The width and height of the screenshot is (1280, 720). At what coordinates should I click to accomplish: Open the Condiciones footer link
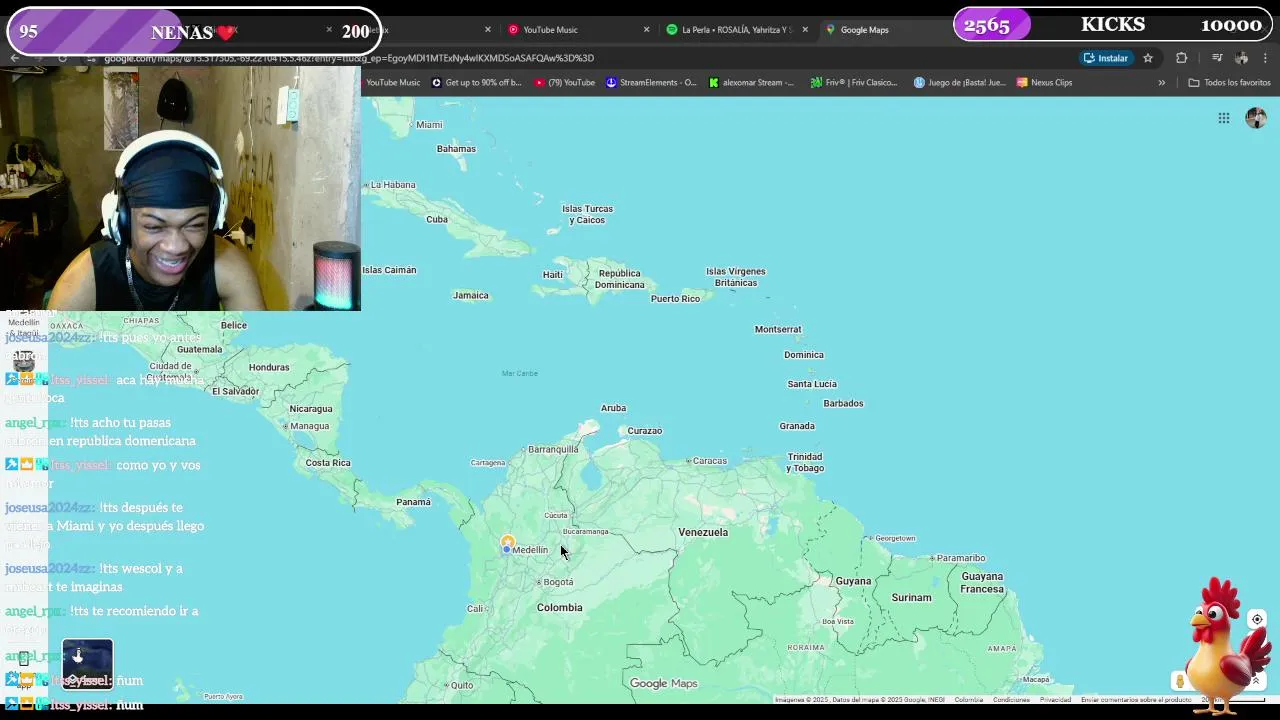pos(1011,700)
